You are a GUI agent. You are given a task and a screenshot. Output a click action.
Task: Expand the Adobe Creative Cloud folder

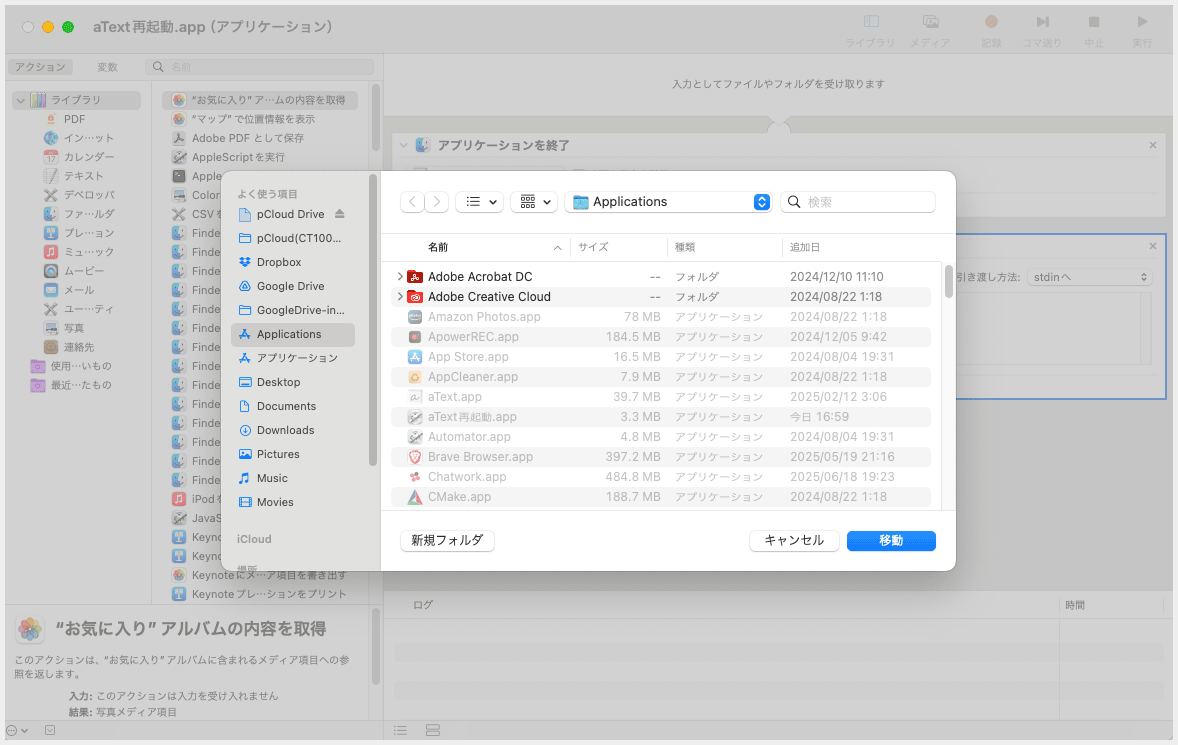click(400, 297)
